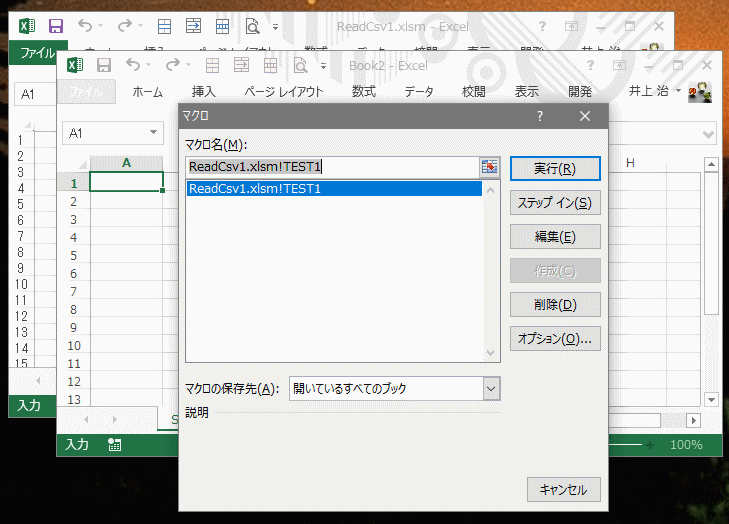Image resolution: width=729 pixels, height=524 pixels.
Task: Open 校閲 tab in Book2
Action: pos(474,92)
